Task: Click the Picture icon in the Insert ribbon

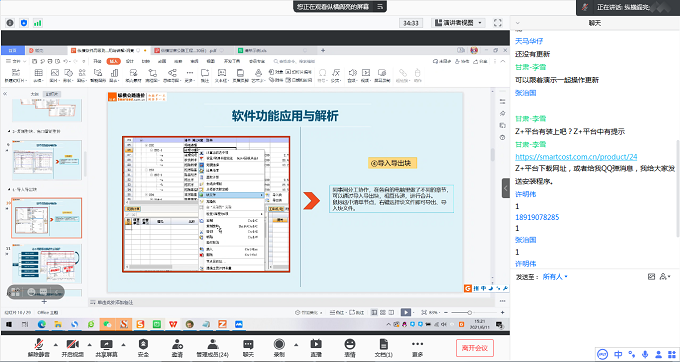Action: pos(55,75)
